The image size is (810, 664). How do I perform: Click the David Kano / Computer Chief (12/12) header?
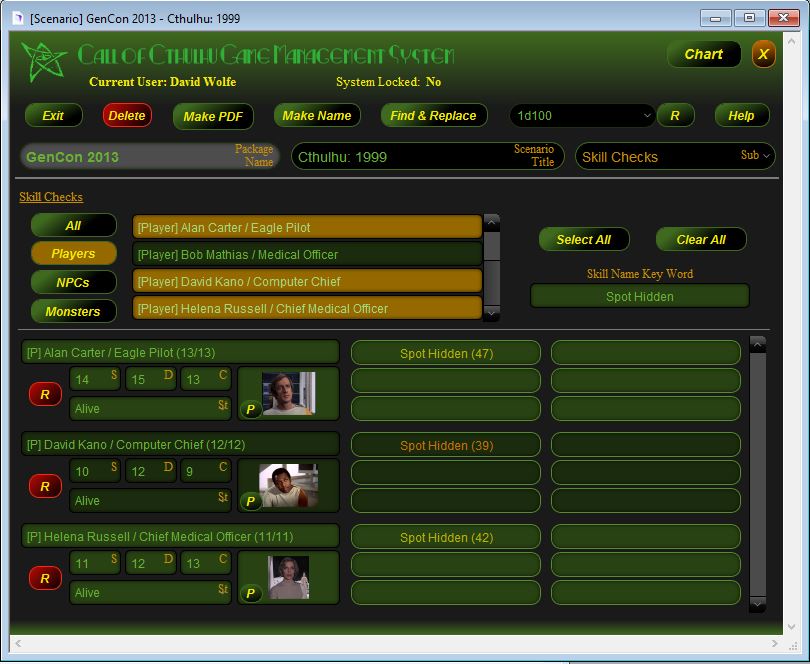click(x=180, y=444)
